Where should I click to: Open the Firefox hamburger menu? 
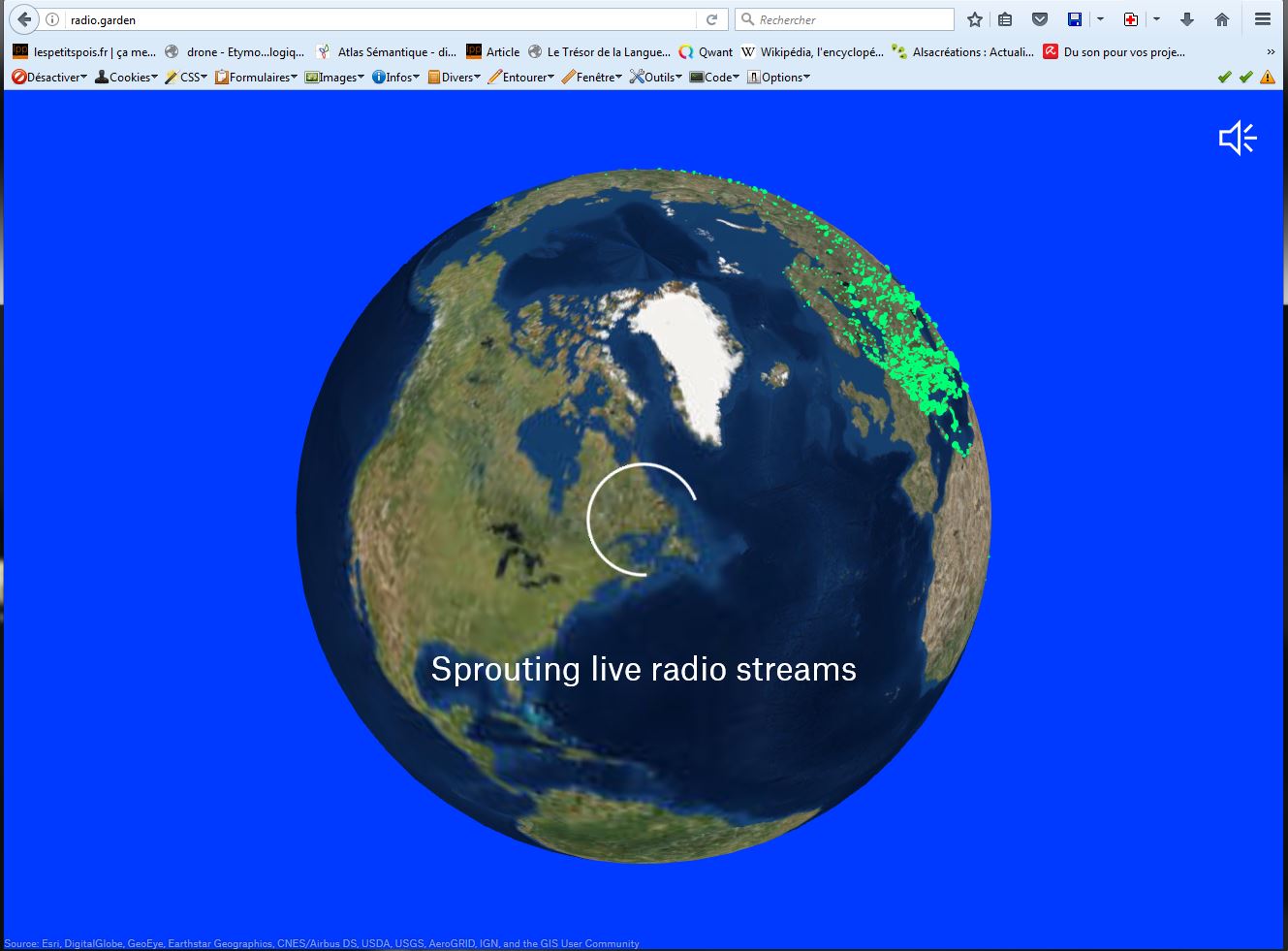pyautogui.click(x=1262, y=19)
